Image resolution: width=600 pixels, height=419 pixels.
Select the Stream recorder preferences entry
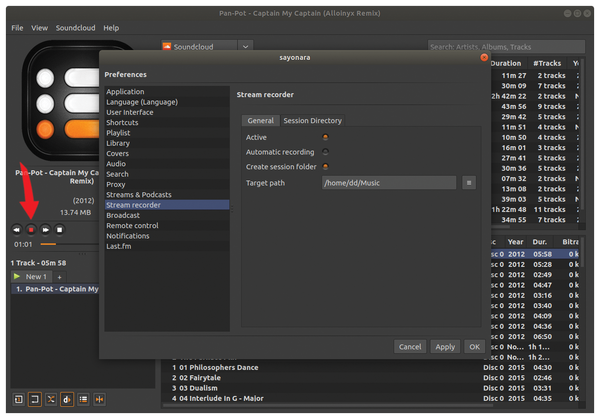tap(167, 205)
